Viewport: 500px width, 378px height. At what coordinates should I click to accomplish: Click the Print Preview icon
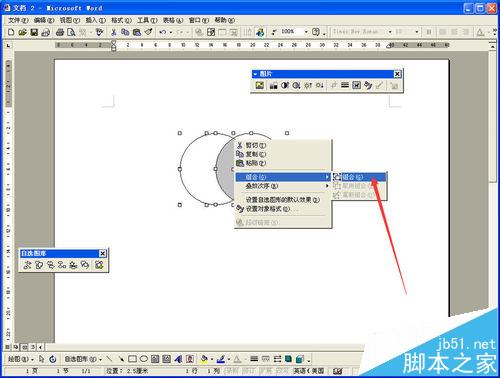point(71,32)
